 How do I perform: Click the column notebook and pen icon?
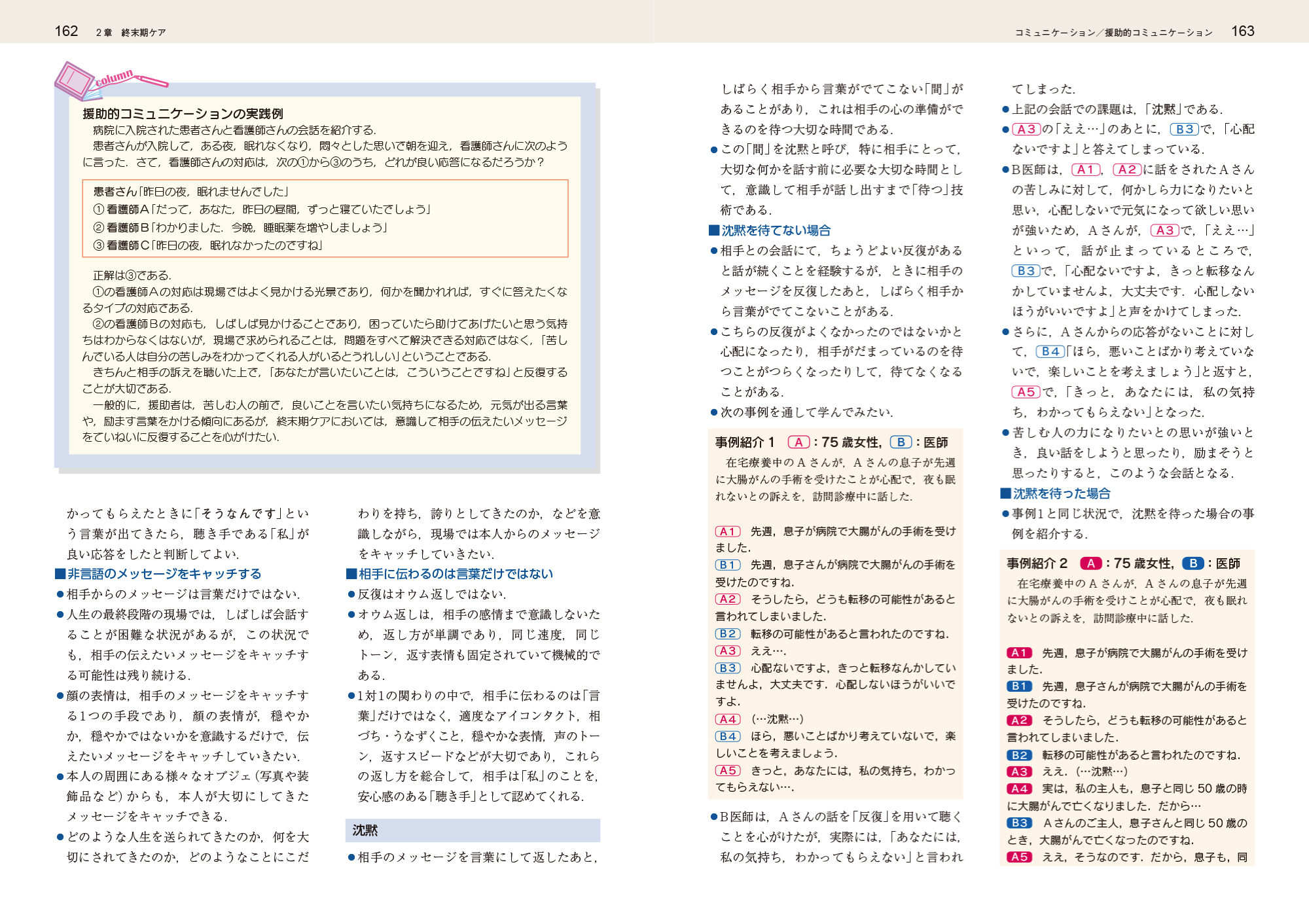coord(110,80)
